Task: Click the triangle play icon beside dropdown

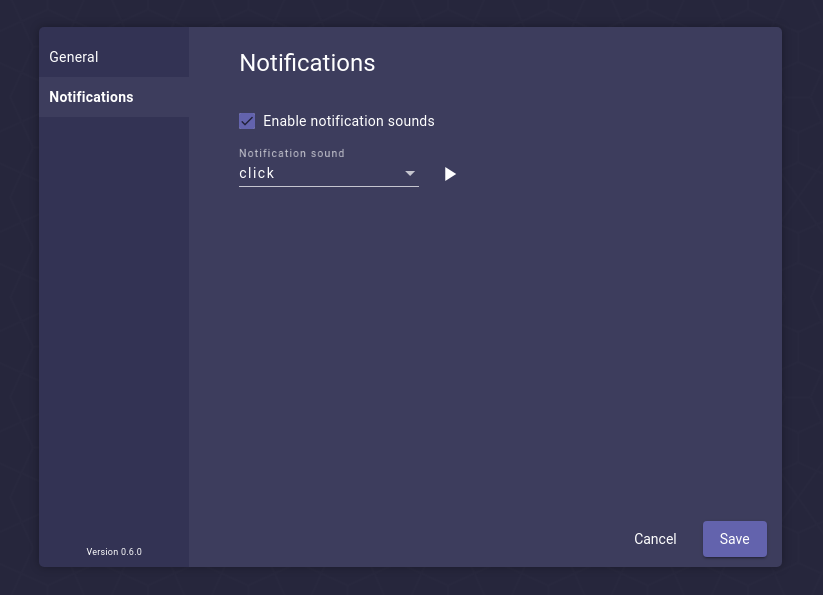Action: click(x=450, y=174)
